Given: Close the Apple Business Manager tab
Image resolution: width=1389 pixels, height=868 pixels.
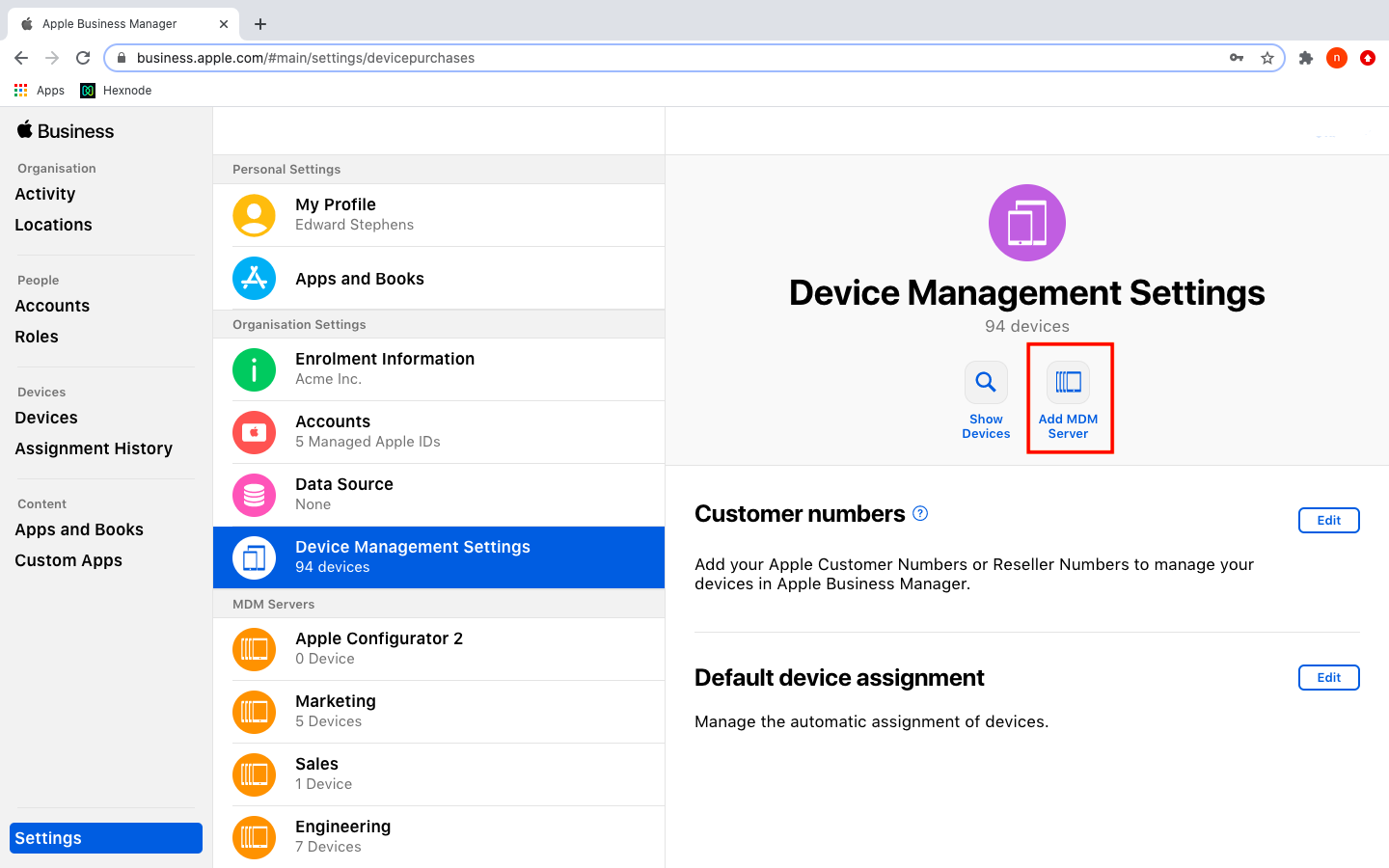Looking at the screenshot, I should pos(224,24).
